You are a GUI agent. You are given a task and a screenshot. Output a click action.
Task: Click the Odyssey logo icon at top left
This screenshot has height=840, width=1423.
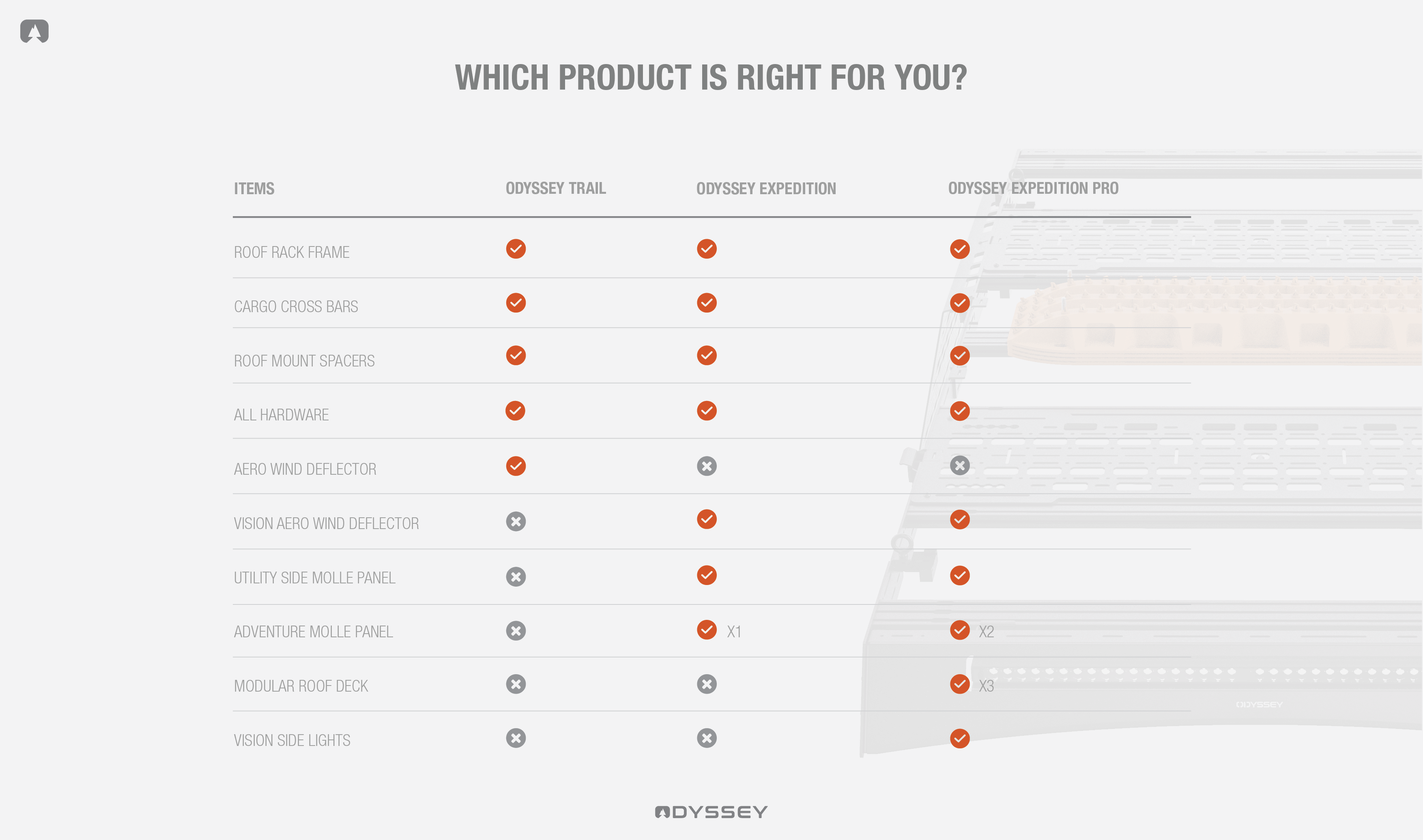[34, 30]
